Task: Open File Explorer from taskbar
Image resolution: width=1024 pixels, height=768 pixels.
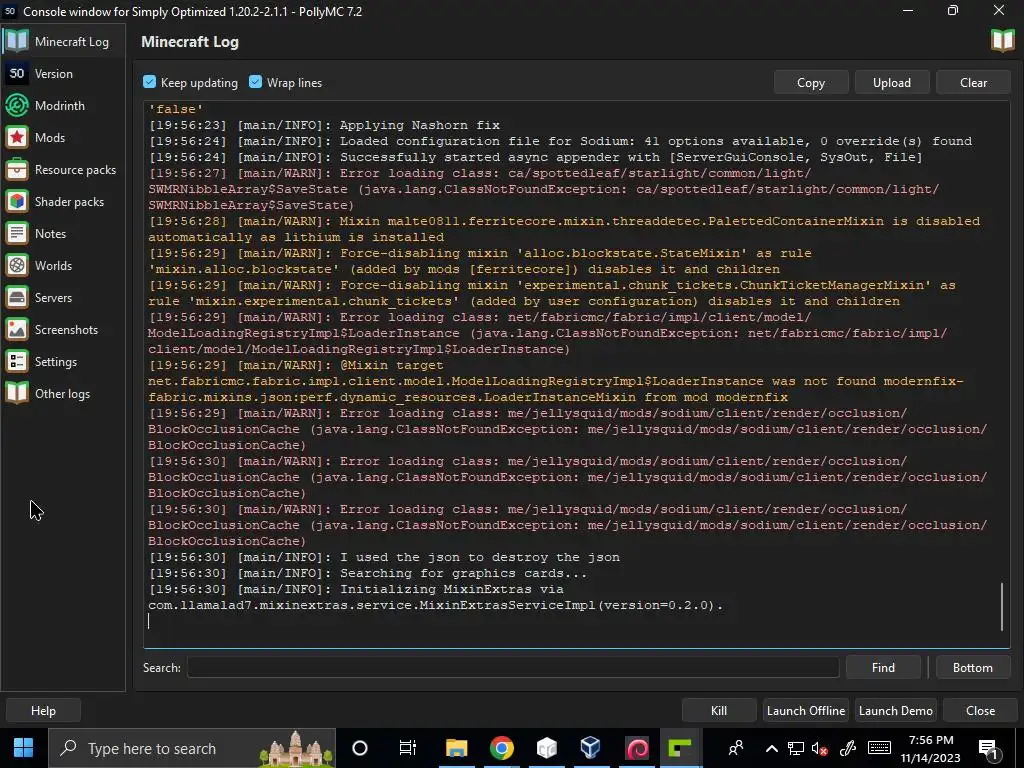Action: point(456,748)
